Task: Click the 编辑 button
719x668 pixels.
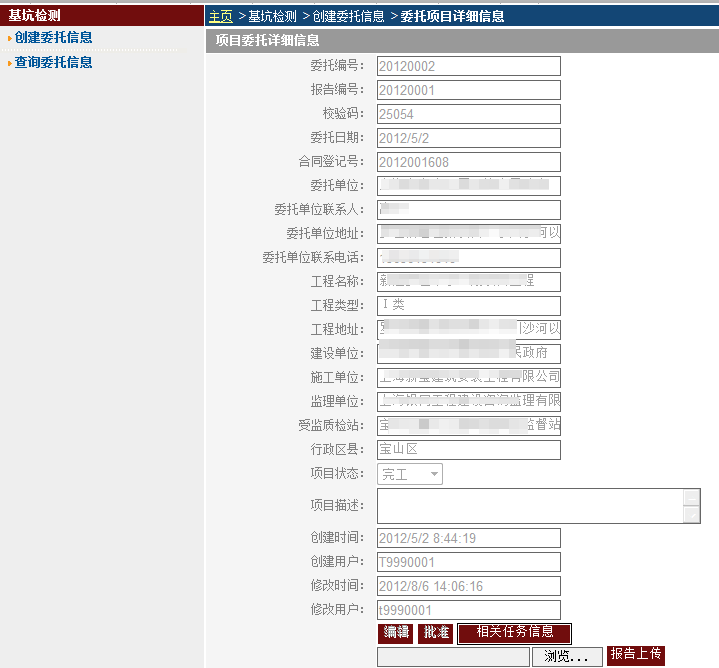Action: [x=396, y=633]
